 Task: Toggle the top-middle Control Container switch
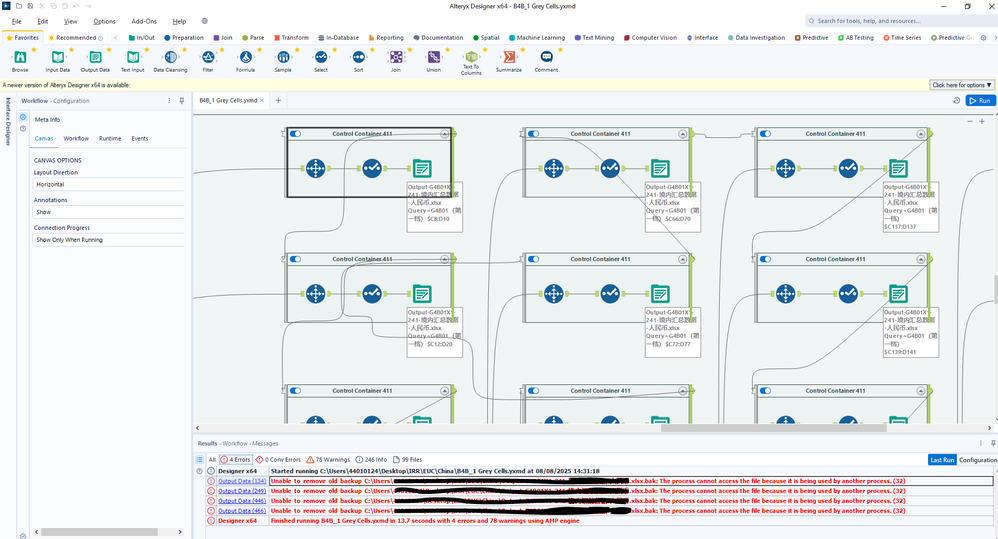click(533, 134)
